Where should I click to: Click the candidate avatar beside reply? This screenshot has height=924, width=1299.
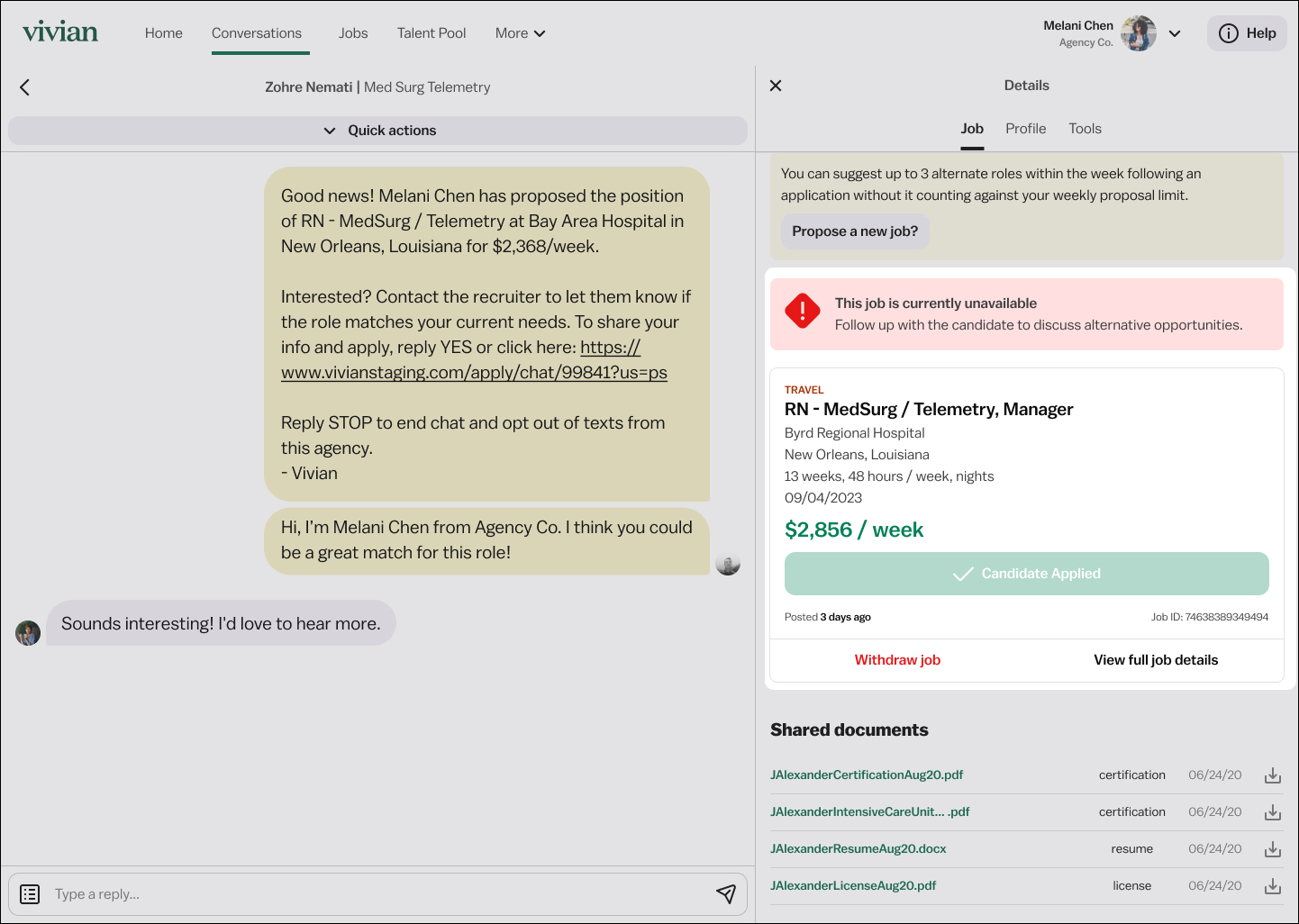click(28, 633)
